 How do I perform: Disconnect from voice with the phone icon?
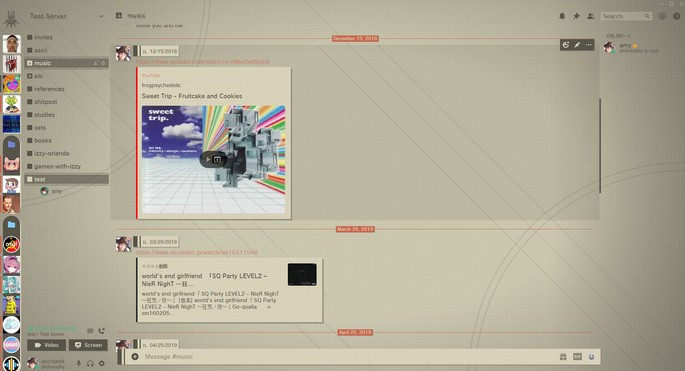102,331
